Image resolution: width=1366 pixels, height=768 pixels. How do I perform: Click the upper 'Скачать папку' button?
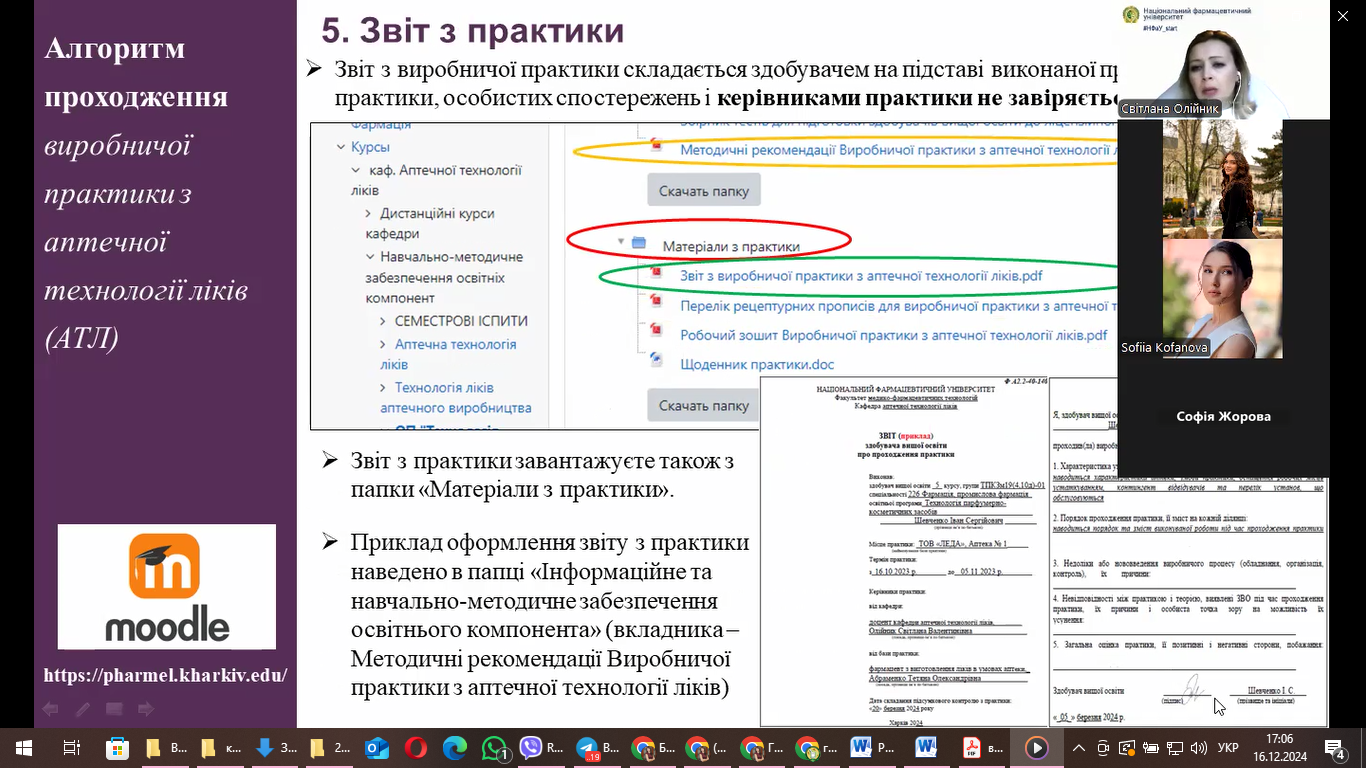[704, 191]
